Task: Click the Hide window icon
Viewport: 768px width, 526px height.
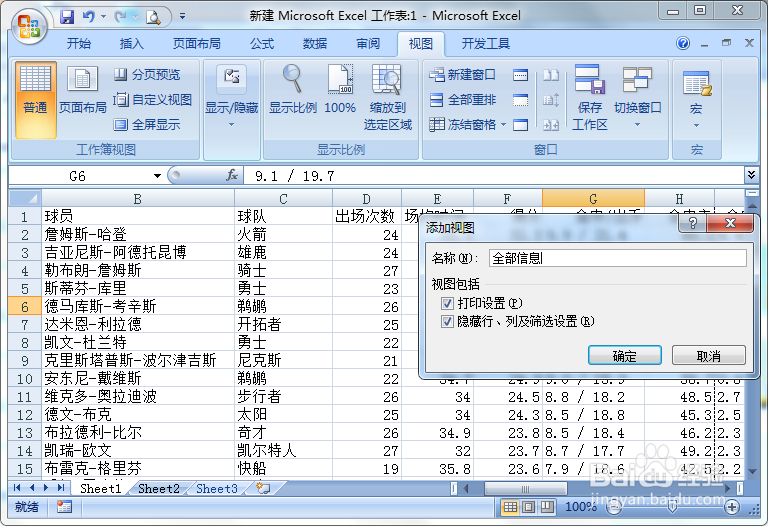Action: pos(520,100)
